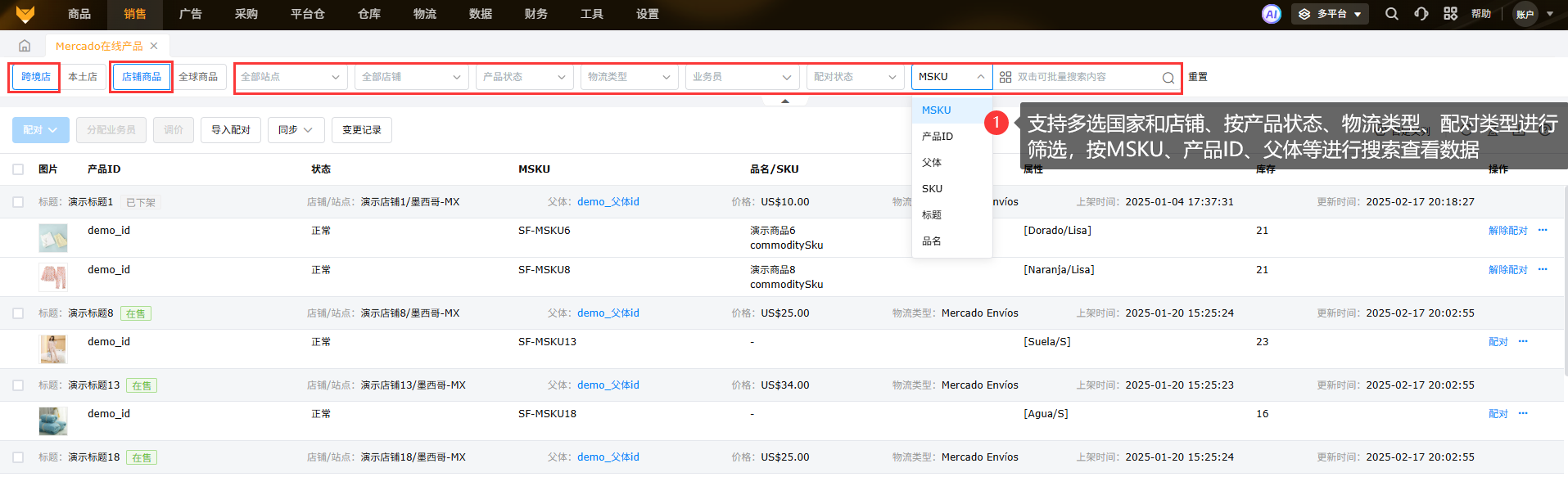Expand the 产品状态 filter dropdown

tap(524, 77)
